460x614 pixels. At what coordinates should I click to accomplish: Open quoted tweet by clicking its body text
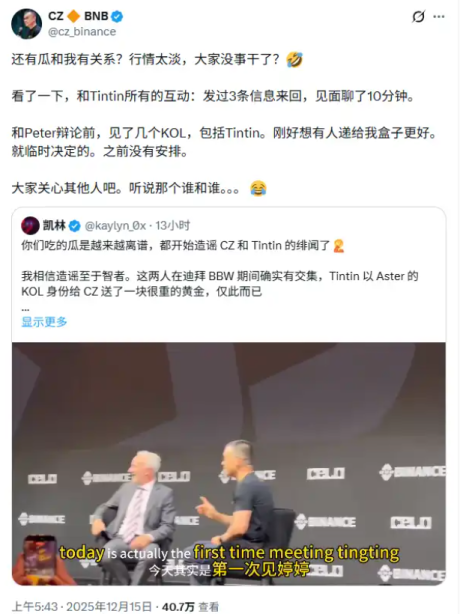(220, 284)
